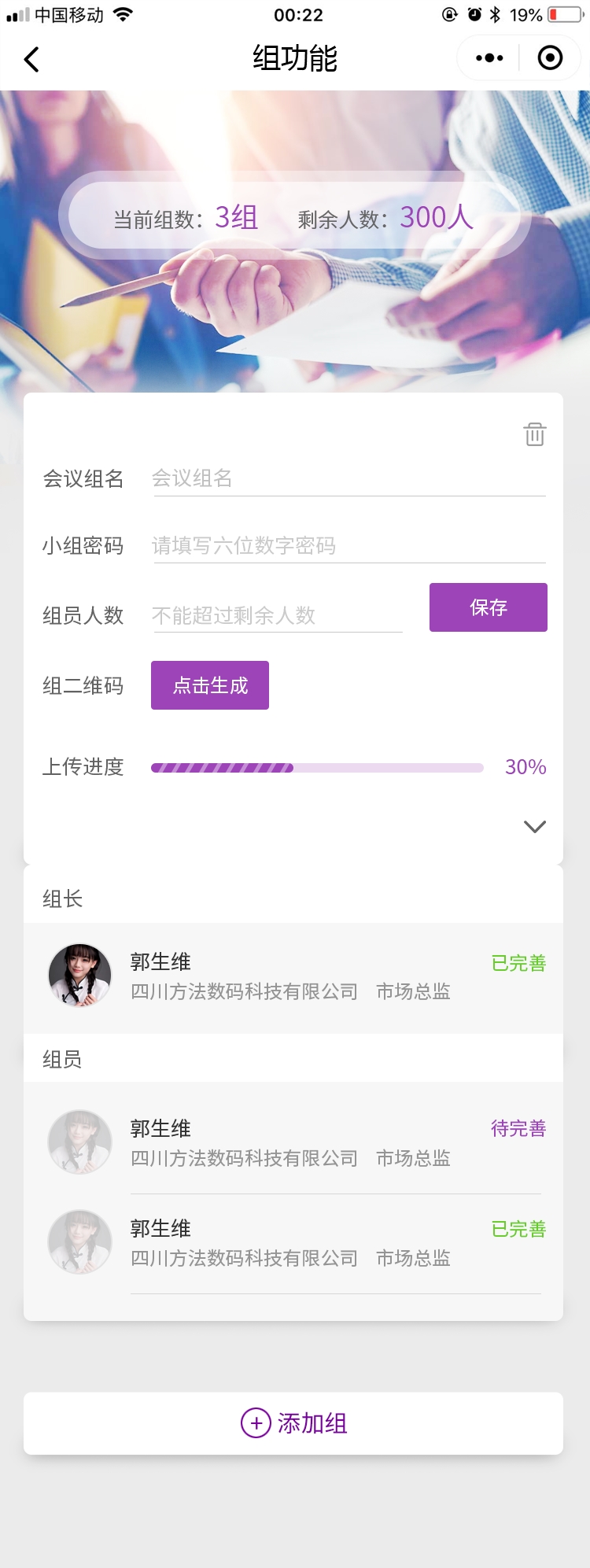Image resolution: width=590 pixels, height=1568 pixels.
Task: Tap the back arrow icon
Action: click(31, 59)
